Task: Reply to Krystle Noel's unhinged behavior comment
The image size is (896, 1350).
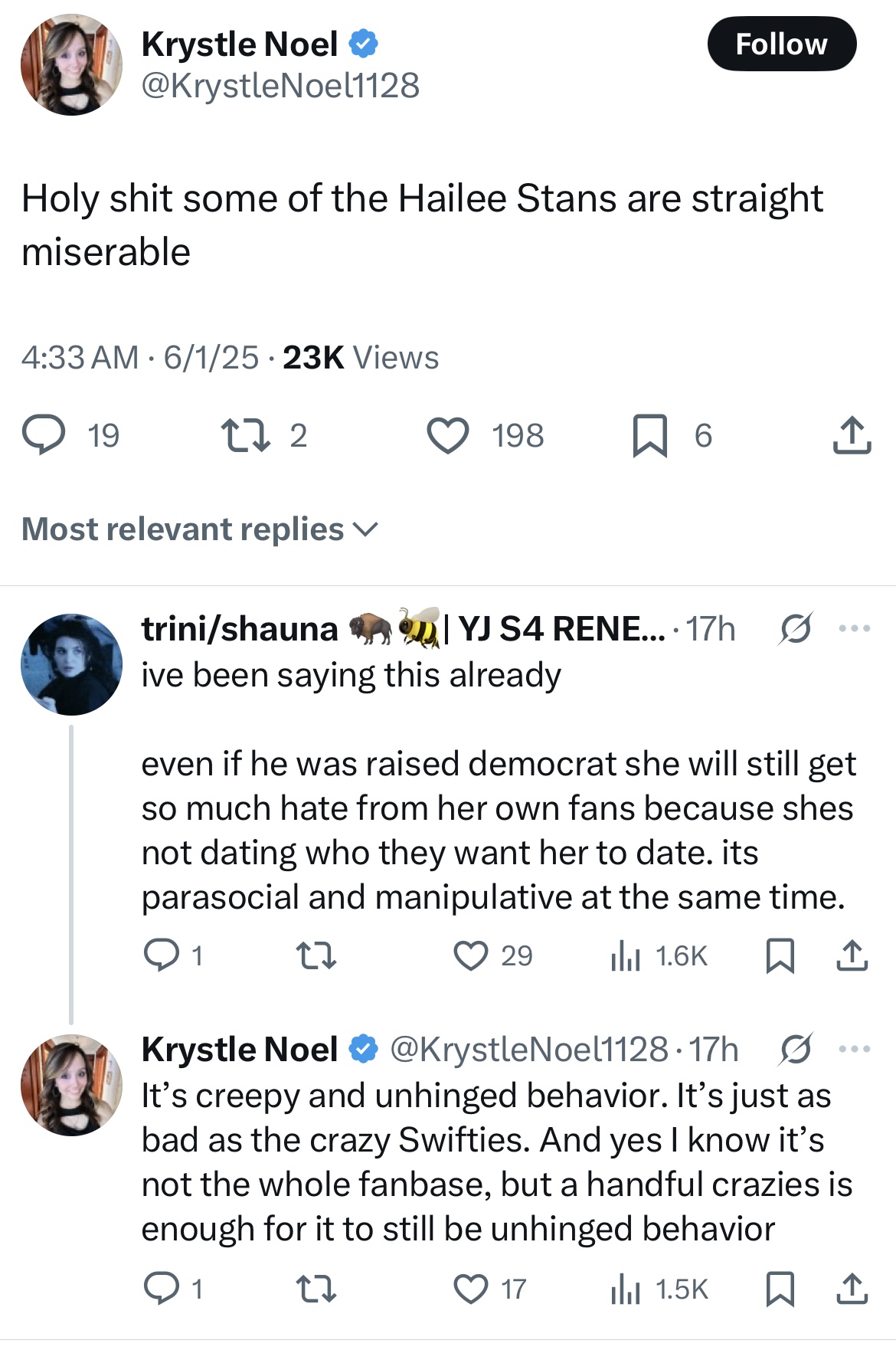Action: click(162, 1289)
